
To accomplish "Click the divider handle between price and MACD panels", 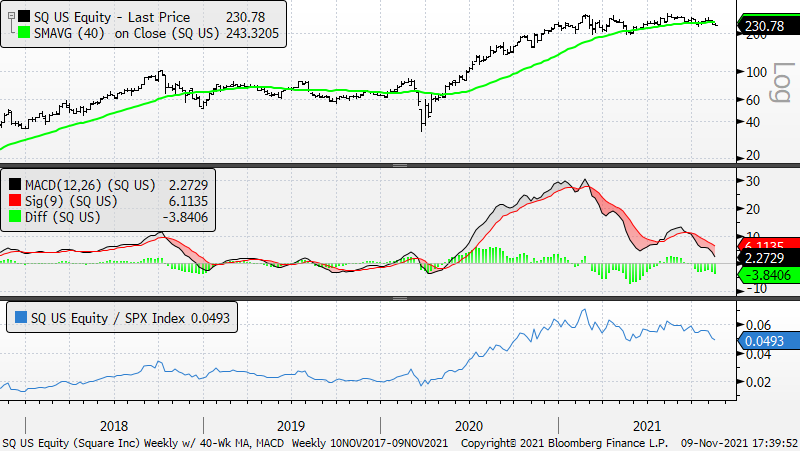I will click(400, 165).
